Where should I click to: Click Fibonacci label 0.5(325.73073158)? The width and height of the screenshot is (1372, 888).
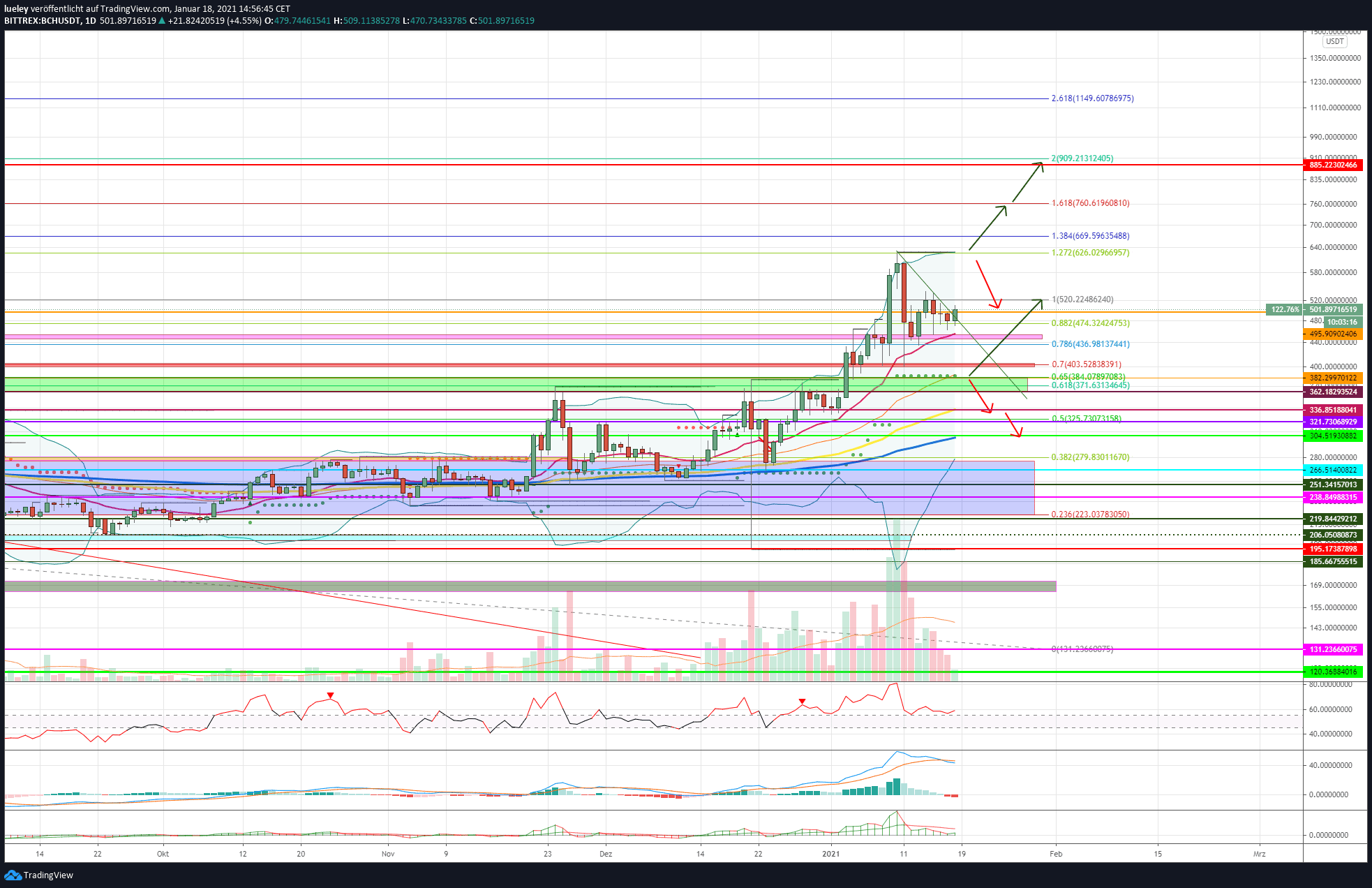pos(1087,419)
